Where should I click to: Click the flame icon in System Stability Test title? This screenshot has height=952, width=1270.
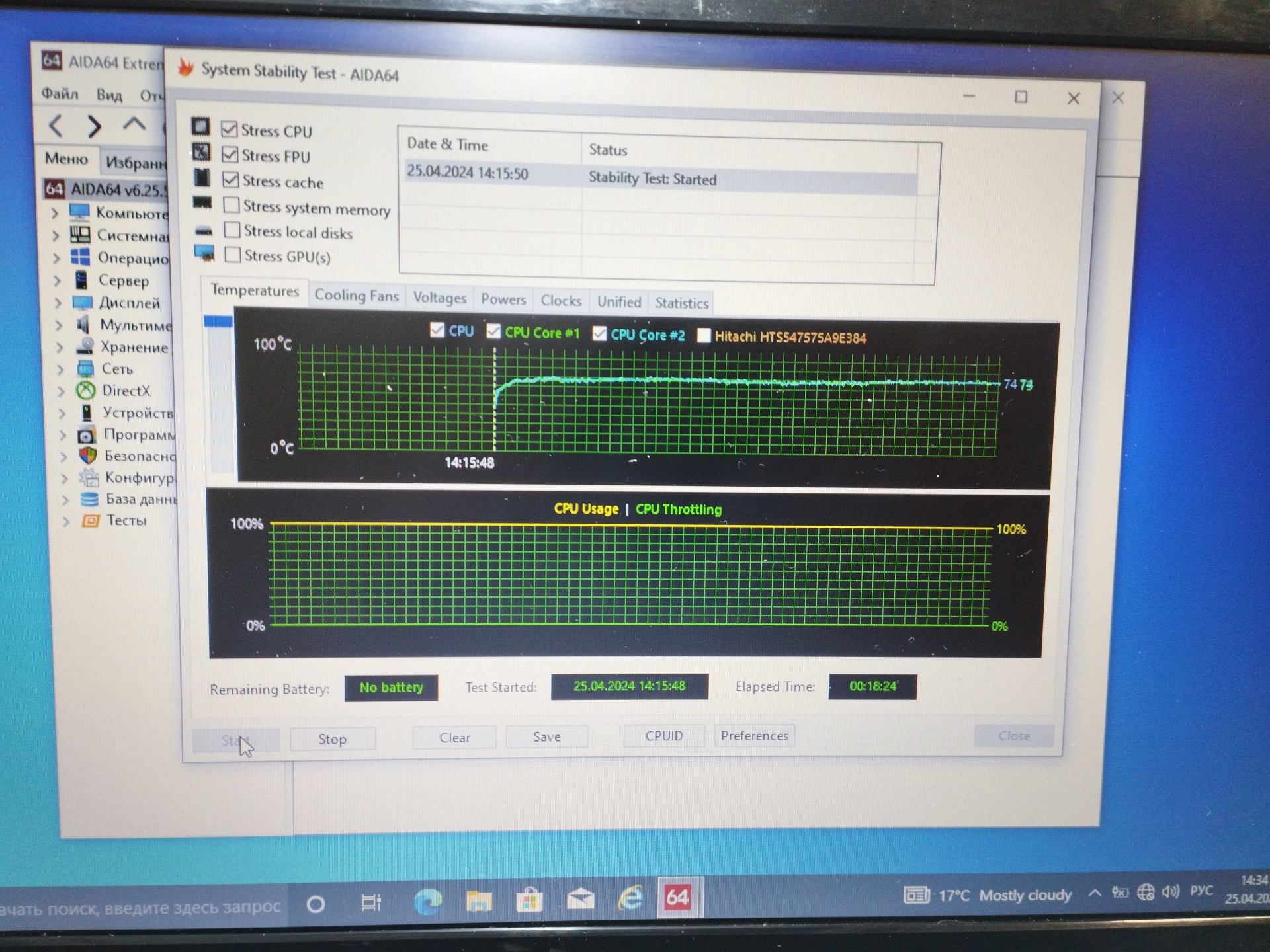click(186, 67)
